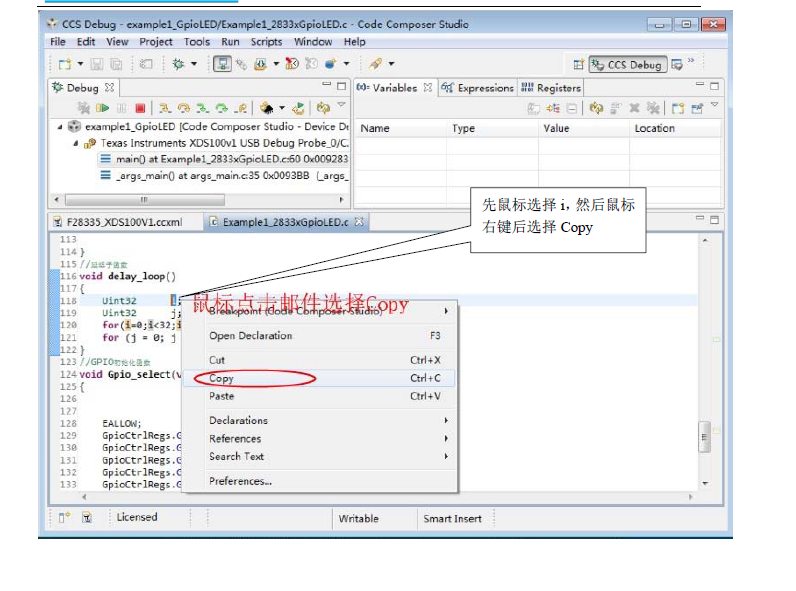The width and height of the screenshot is (796, 591).
Task: Click the New Variables View icon
Action: [678, 108]
